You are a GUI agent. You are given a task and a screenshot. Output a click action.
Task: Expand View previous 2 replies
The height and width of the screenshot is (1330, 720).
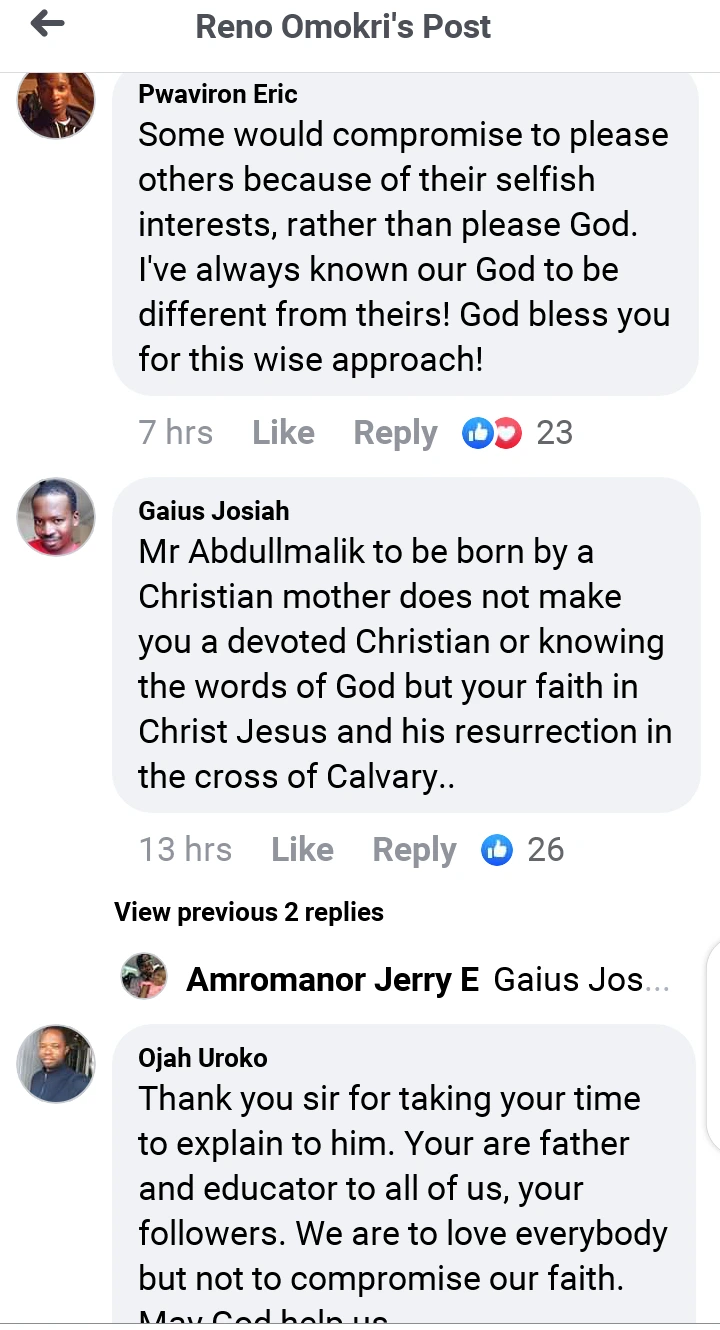pos(249,912)
